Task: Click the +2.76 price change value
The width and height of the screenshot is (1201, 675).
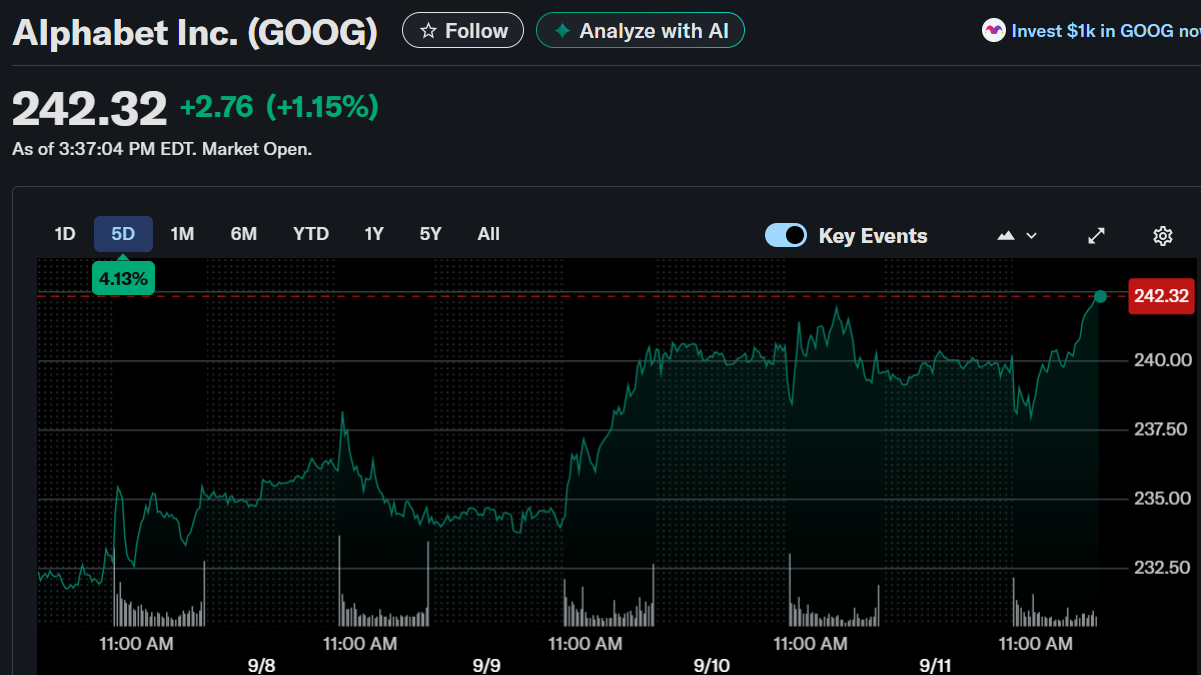Action: pos(216,106)
